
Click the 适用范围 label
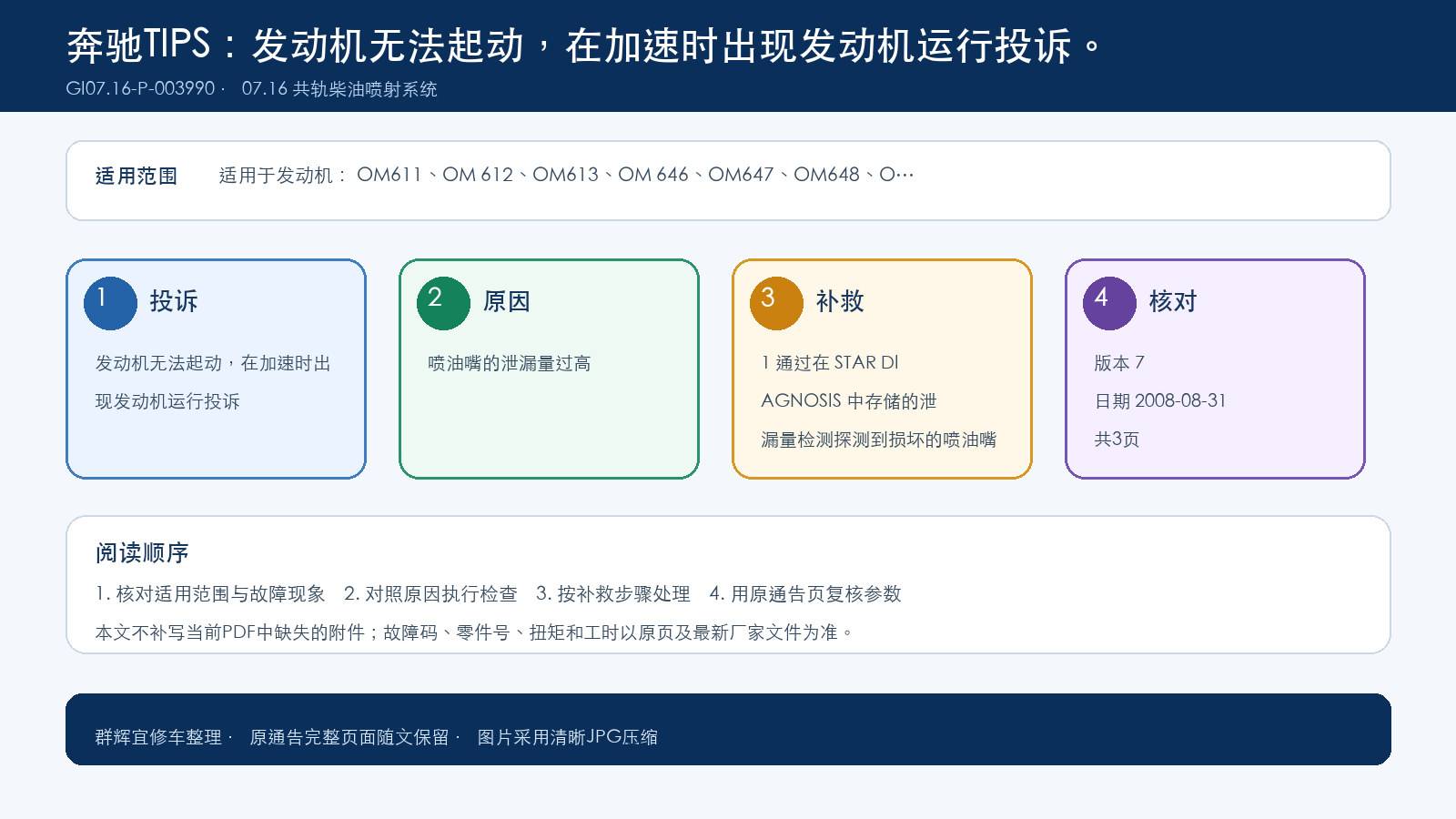pyautogui.click(x=136, y=176)
